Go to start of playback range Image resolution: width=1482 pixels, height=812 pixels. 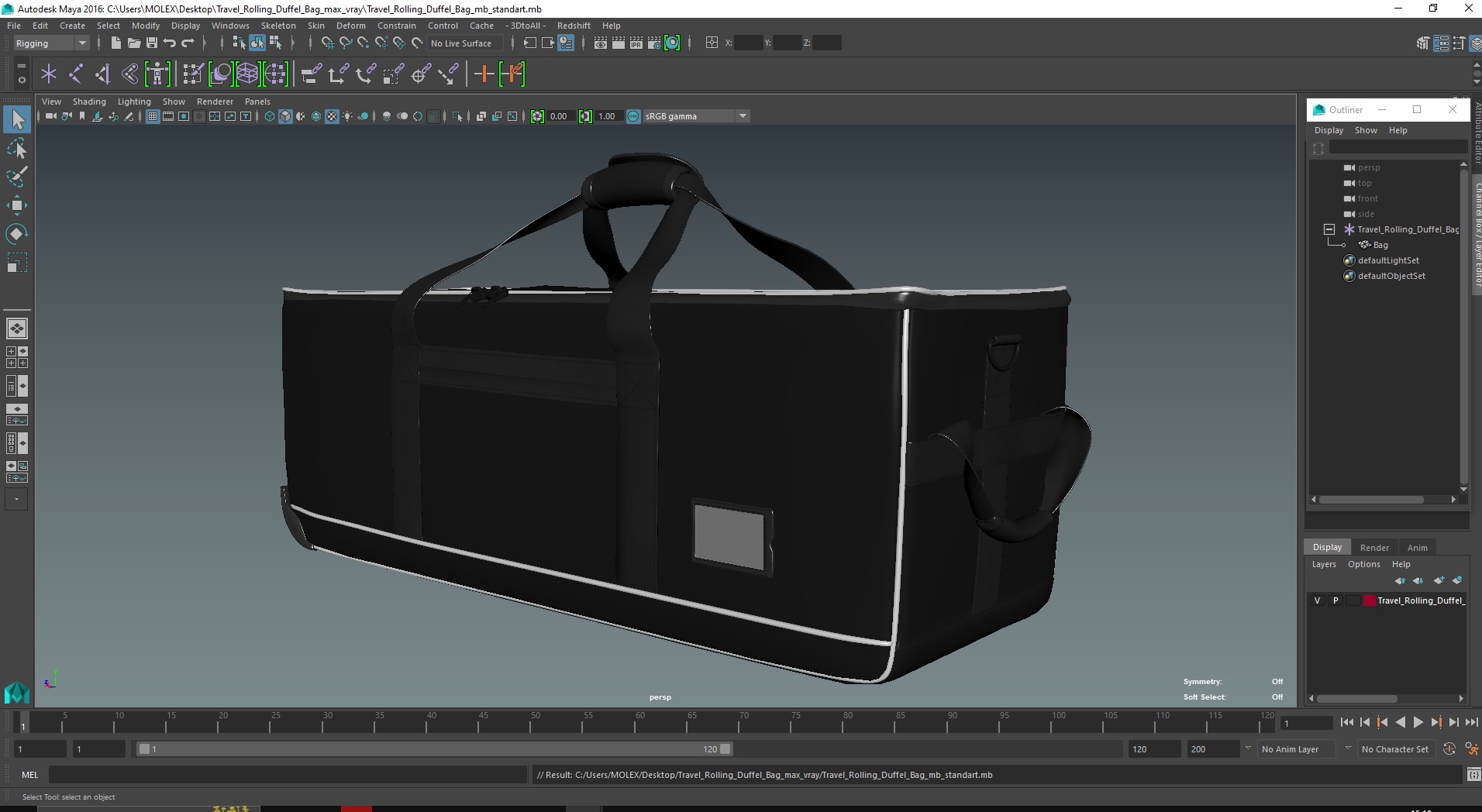[x=1347, y=722]
